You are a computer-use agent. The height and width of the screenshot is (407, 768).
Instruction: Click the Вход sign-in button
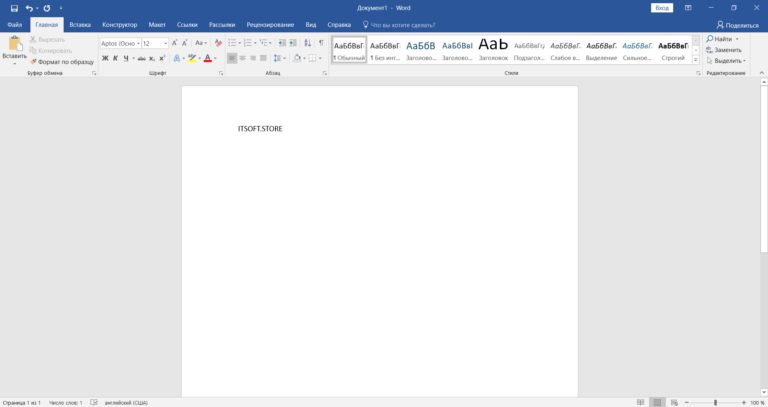(662, 8)
